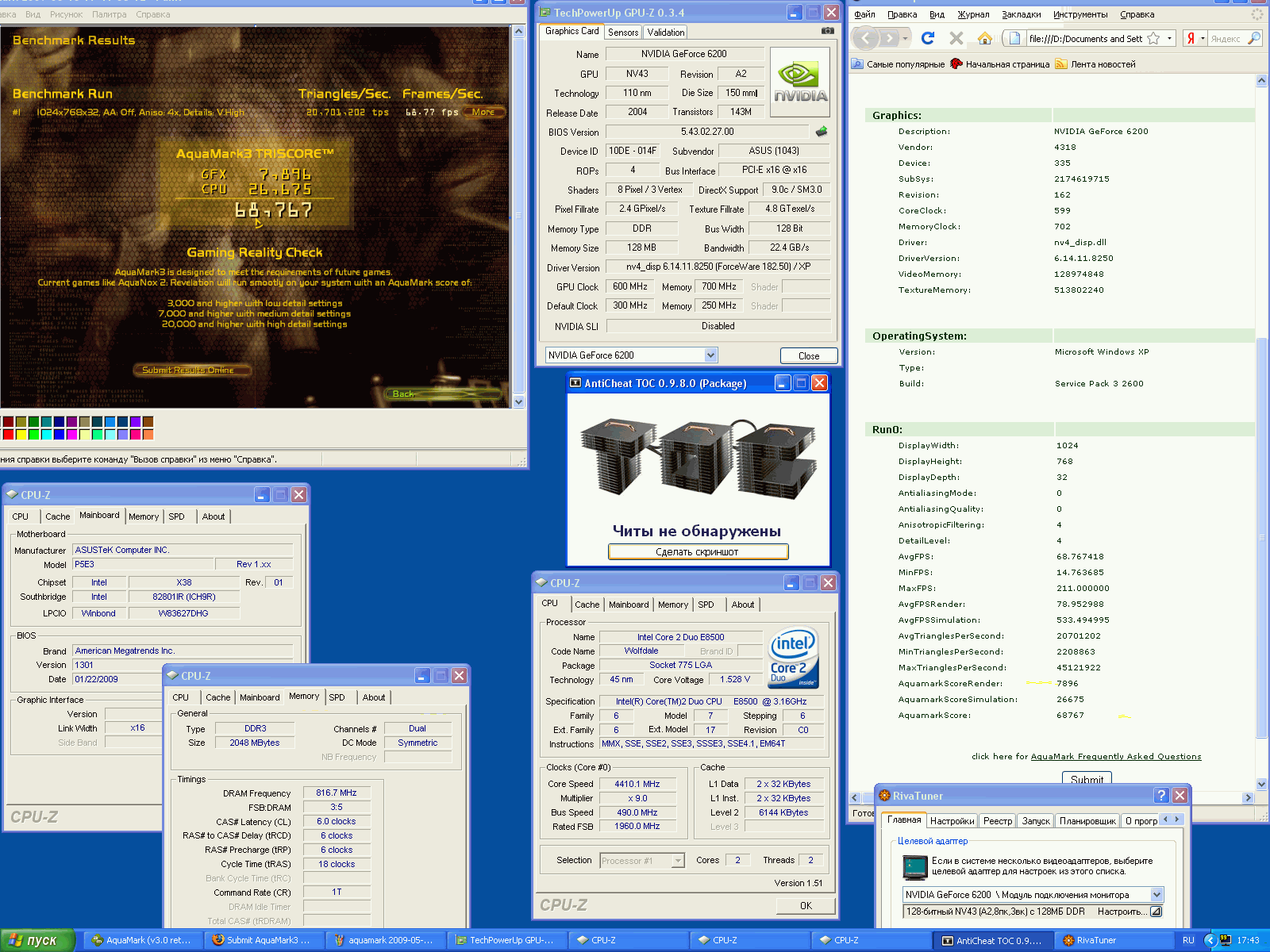Open GPU-Z graphics card selection dropdown
1270x952 pixels.
[x=710, y=355]
